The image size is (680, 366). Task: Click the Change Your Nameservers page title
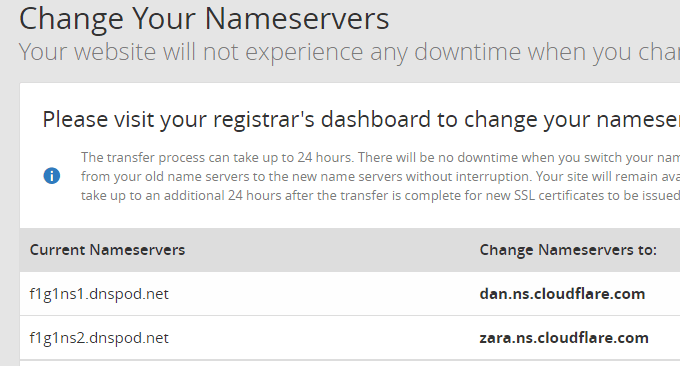tap(204, 19)
